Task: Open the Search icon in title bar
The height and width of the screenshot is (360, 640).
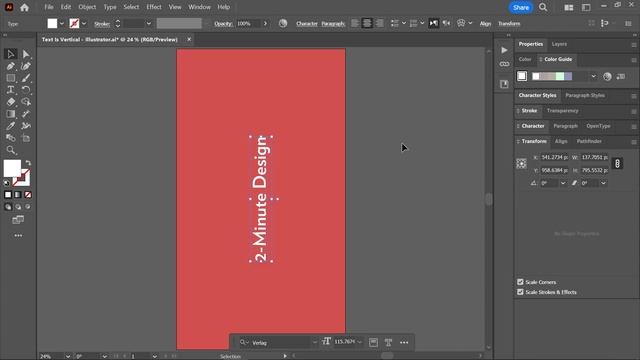Action: click(543, 7)
